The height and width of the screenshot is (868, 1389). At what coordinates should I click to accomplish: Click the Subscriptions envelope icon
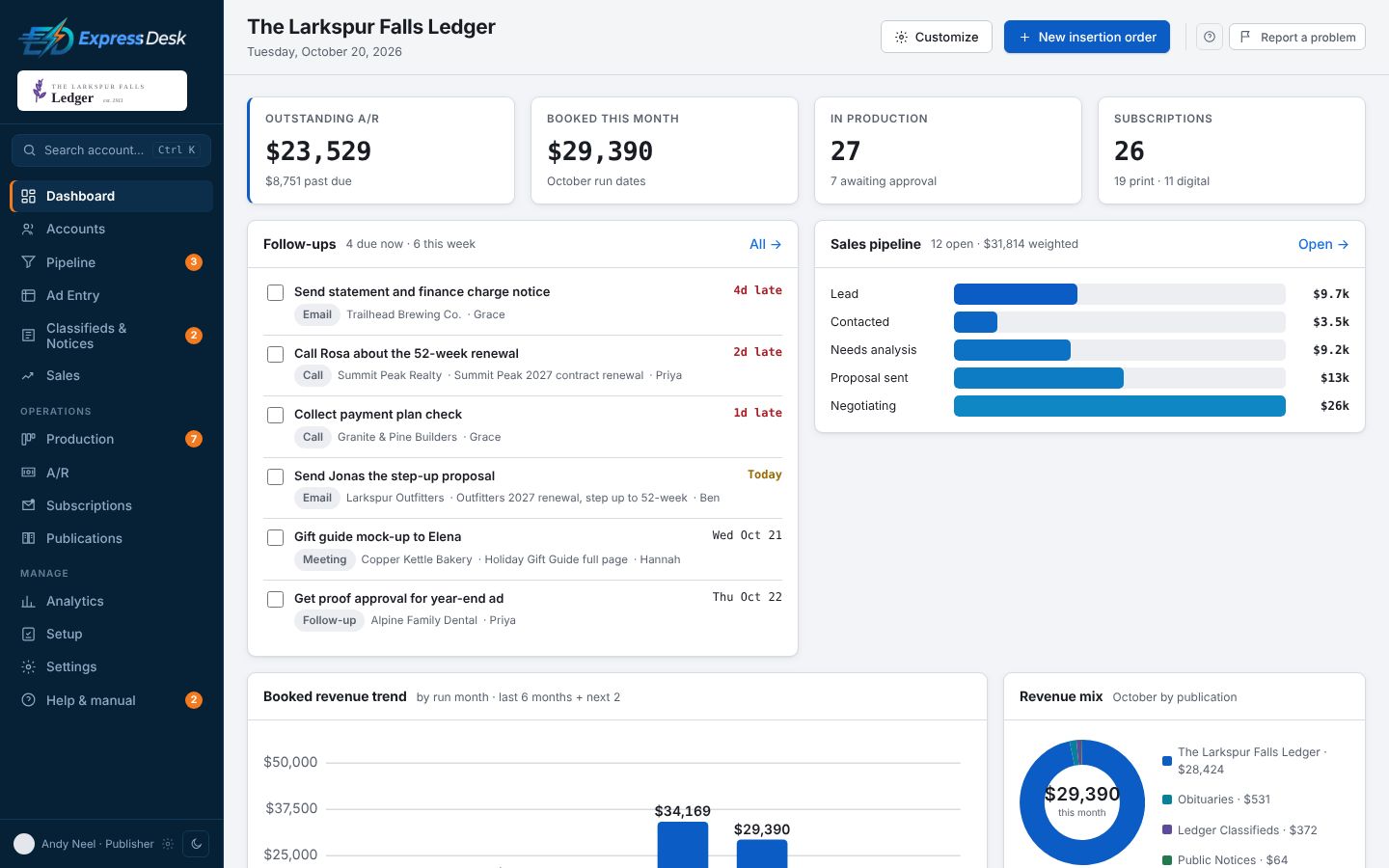[x=28, y=505]
